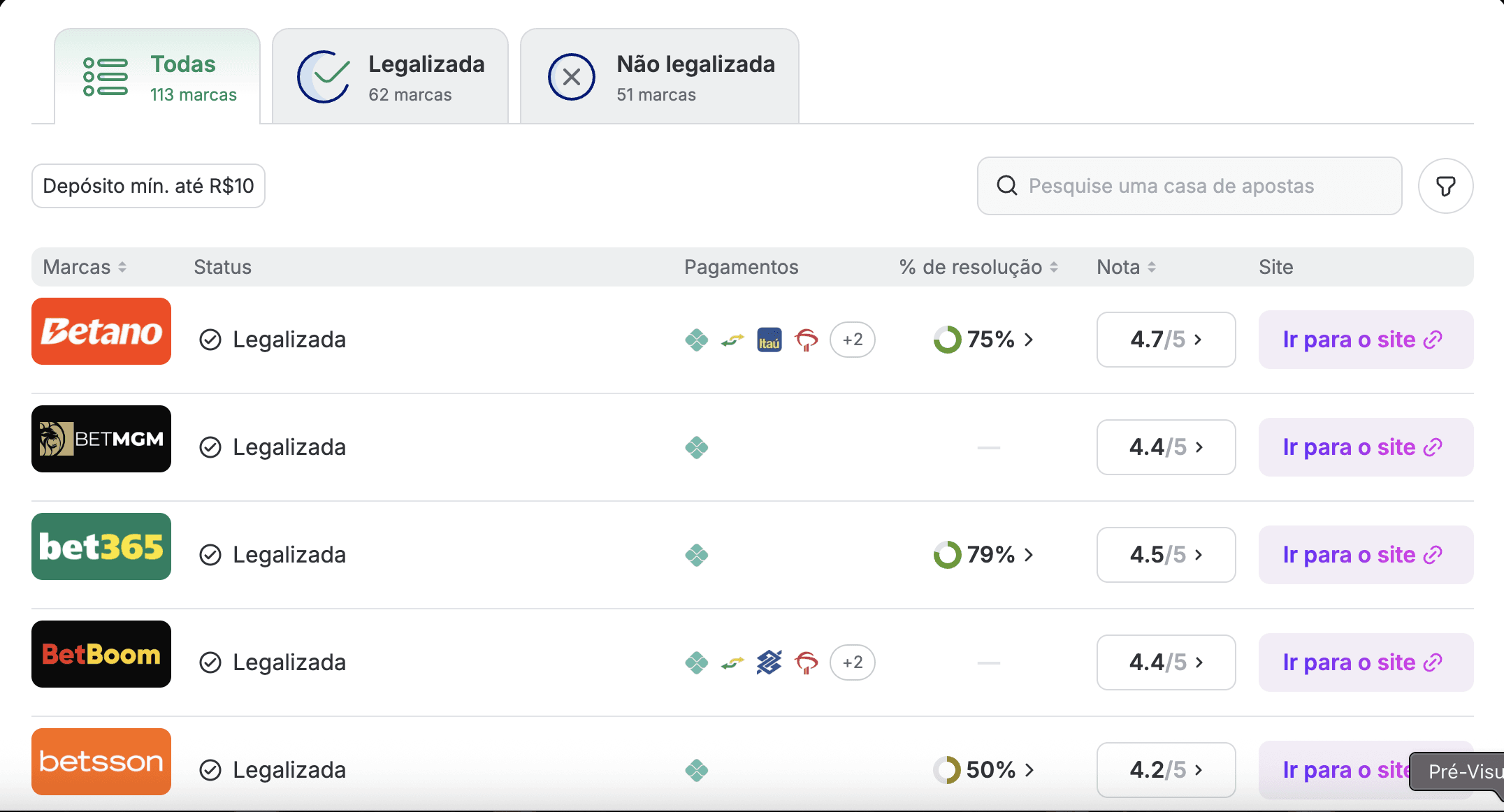Screen dimensions: 1504x812
Task: Click the betsson logo
Action: tap(101, 762)
